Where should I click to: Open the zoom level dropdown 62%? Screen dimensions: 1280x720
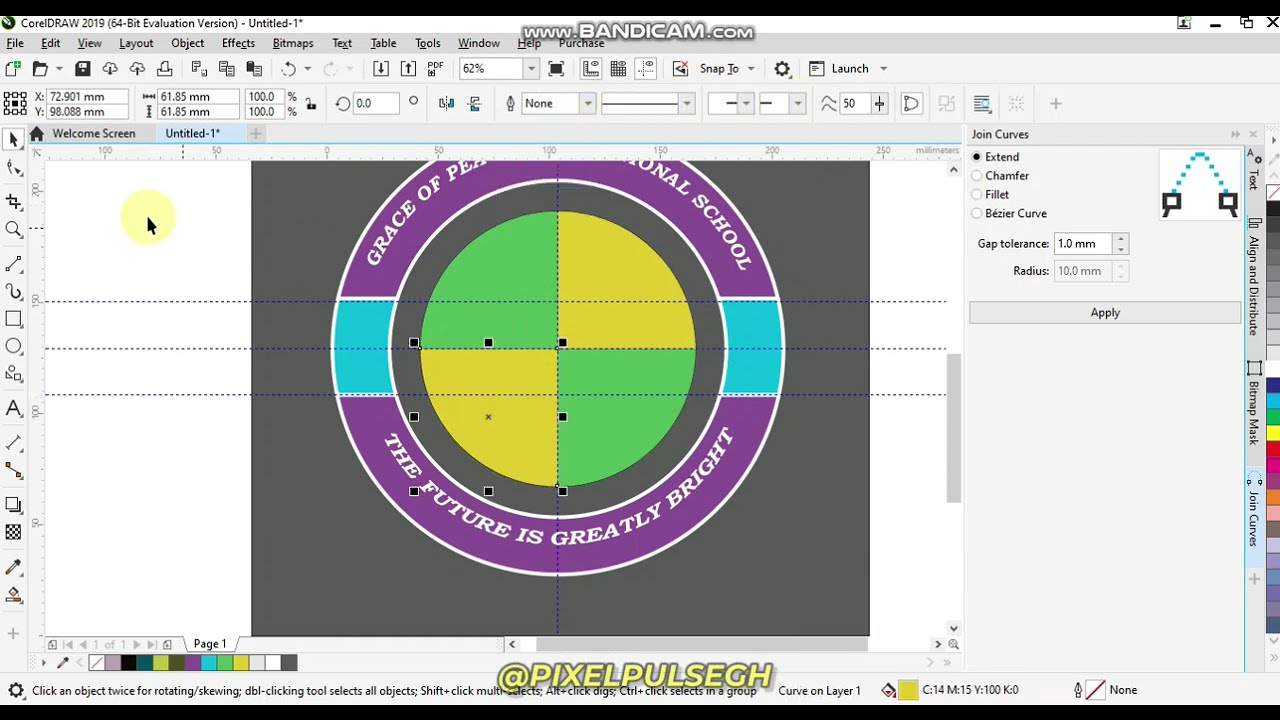point(531,68)
